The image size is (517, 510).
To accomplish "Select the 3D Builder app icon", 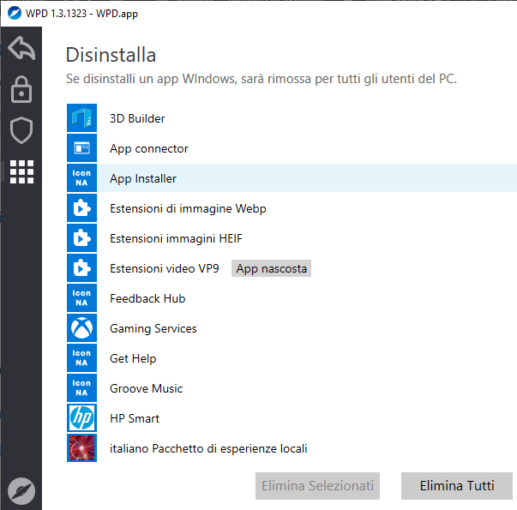I will pos(82,118).
